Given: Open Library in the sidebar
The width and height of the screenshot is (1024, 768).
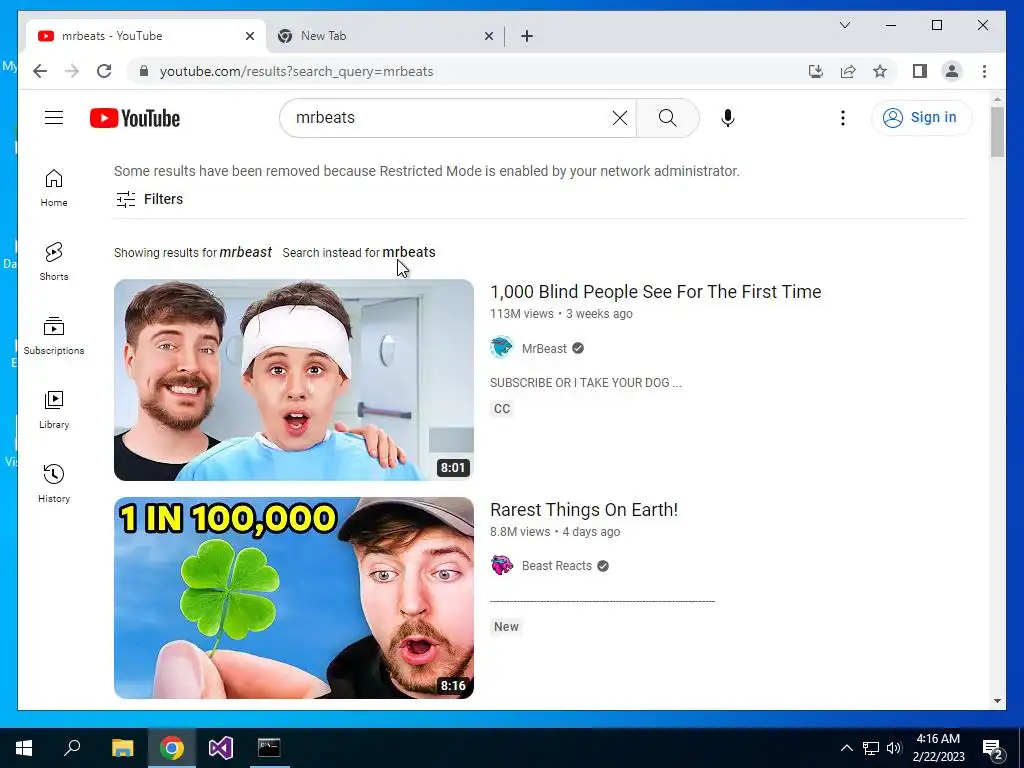Looking at the screenshot, I should 54,409.
